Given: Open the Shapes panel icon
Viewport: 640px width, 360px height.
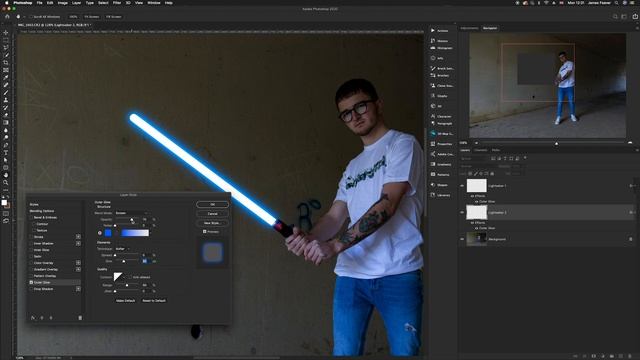Looking at the screenshot, I should pos(433,185).
